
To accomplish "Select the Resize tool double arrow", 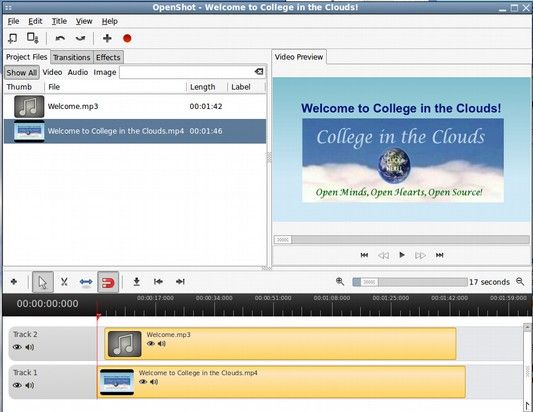I will pos(86,282).
